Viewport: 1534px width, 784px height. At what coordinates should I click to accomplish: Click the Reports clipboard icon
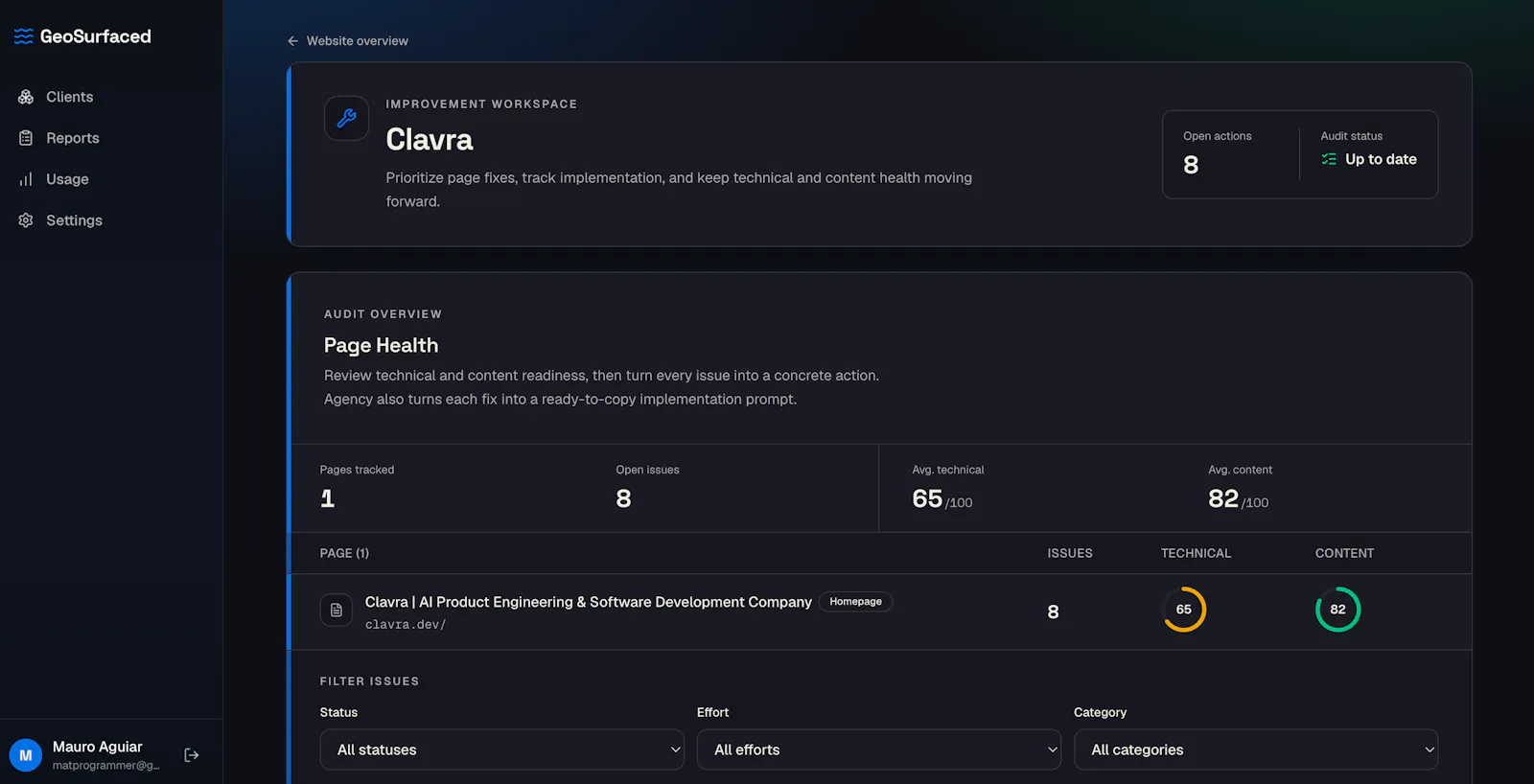(x=26, y=138)
